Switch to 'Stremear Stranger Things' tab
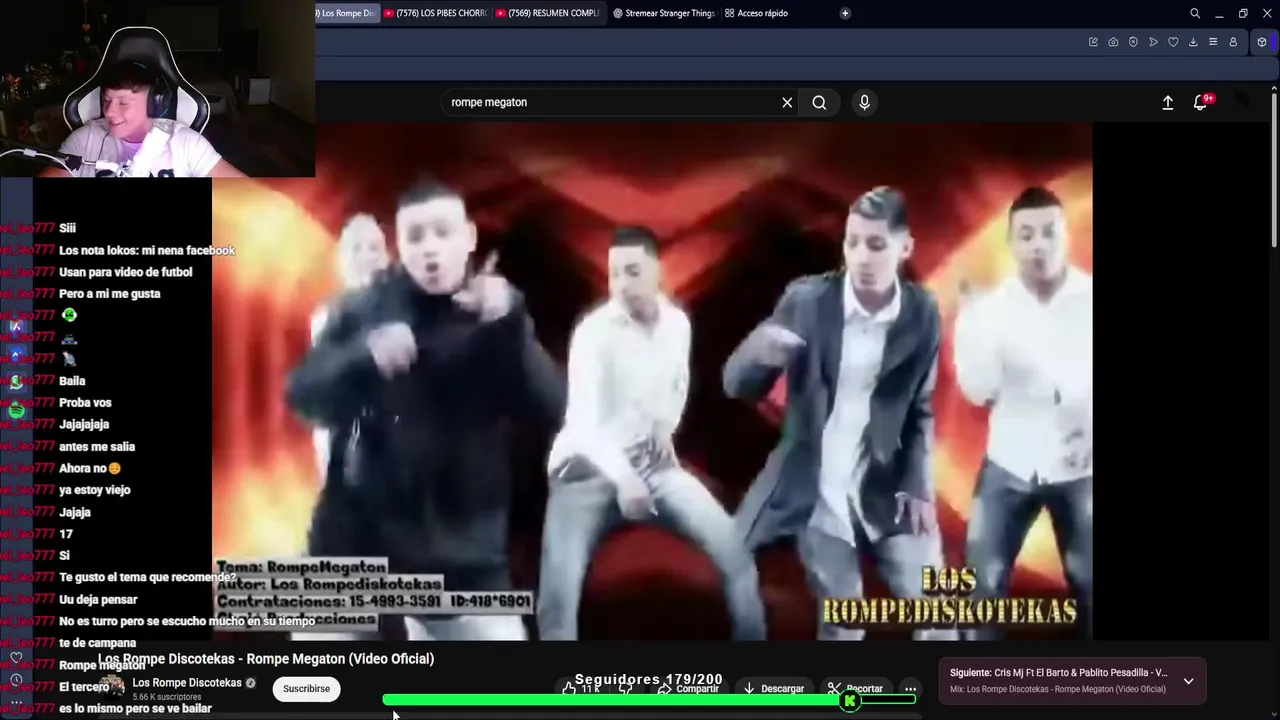Screen dimensions: 1280x720 coord(663,13)
